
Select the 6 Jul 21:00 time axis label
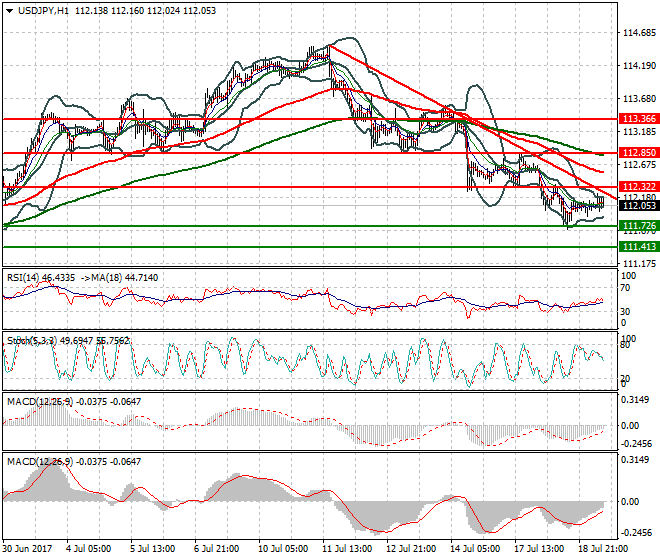click(x=217, y=549)
